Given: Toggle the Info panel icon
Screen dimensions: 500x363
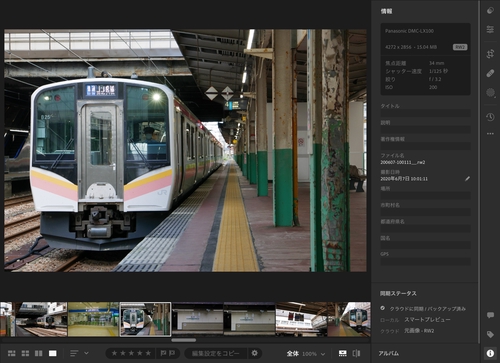Looking at the screenshot, I should pyautogui.click(x=490, y=353).
